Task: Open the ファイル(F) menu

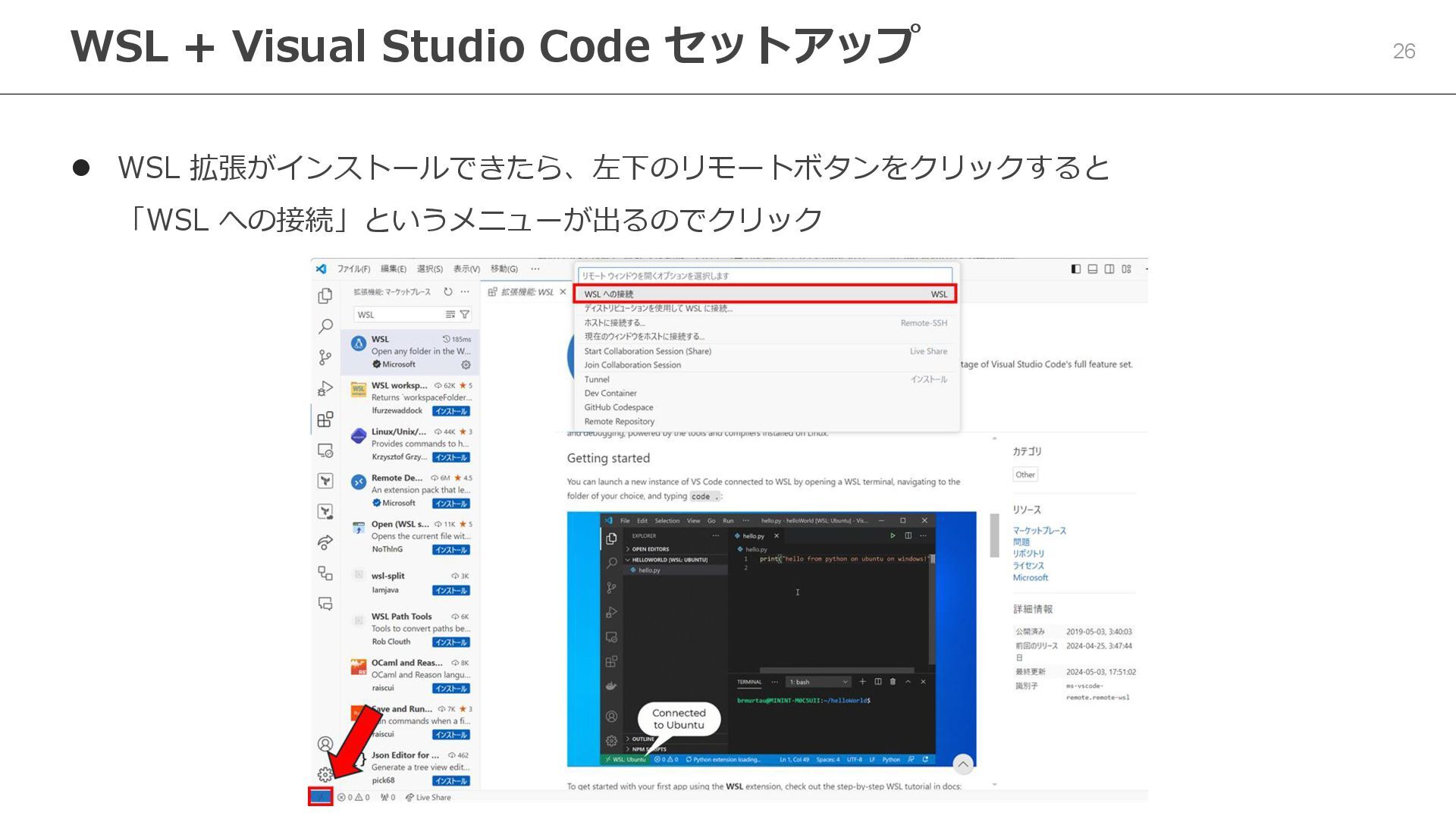Action: point(353,269)
